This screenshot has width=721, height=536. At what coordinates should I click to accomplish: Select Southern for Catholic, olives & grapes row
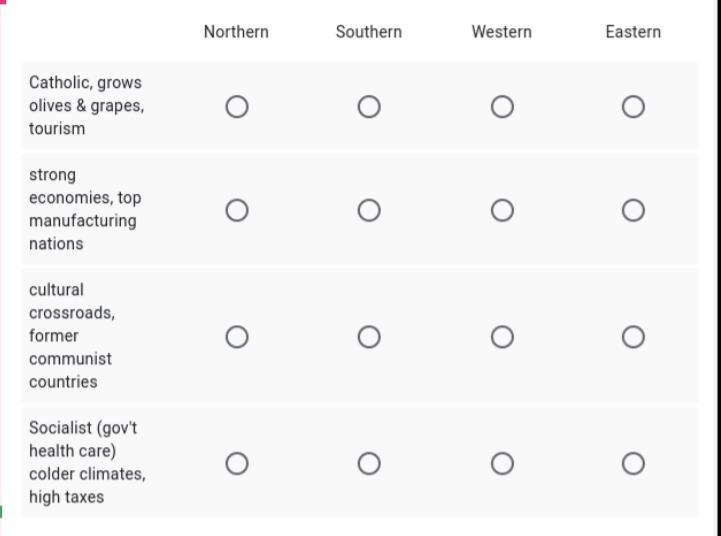tap(369, 107)
